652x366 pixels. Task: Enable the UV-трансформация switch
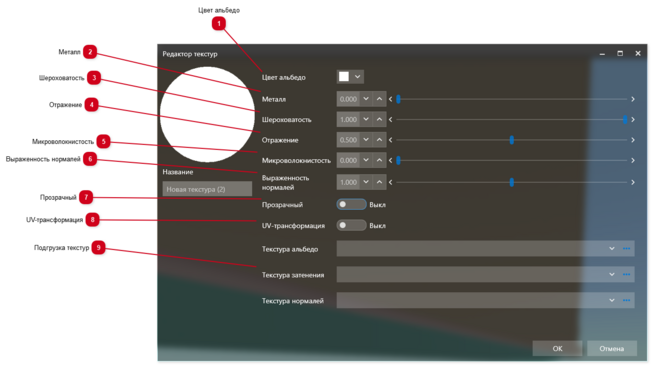(351, 225)
